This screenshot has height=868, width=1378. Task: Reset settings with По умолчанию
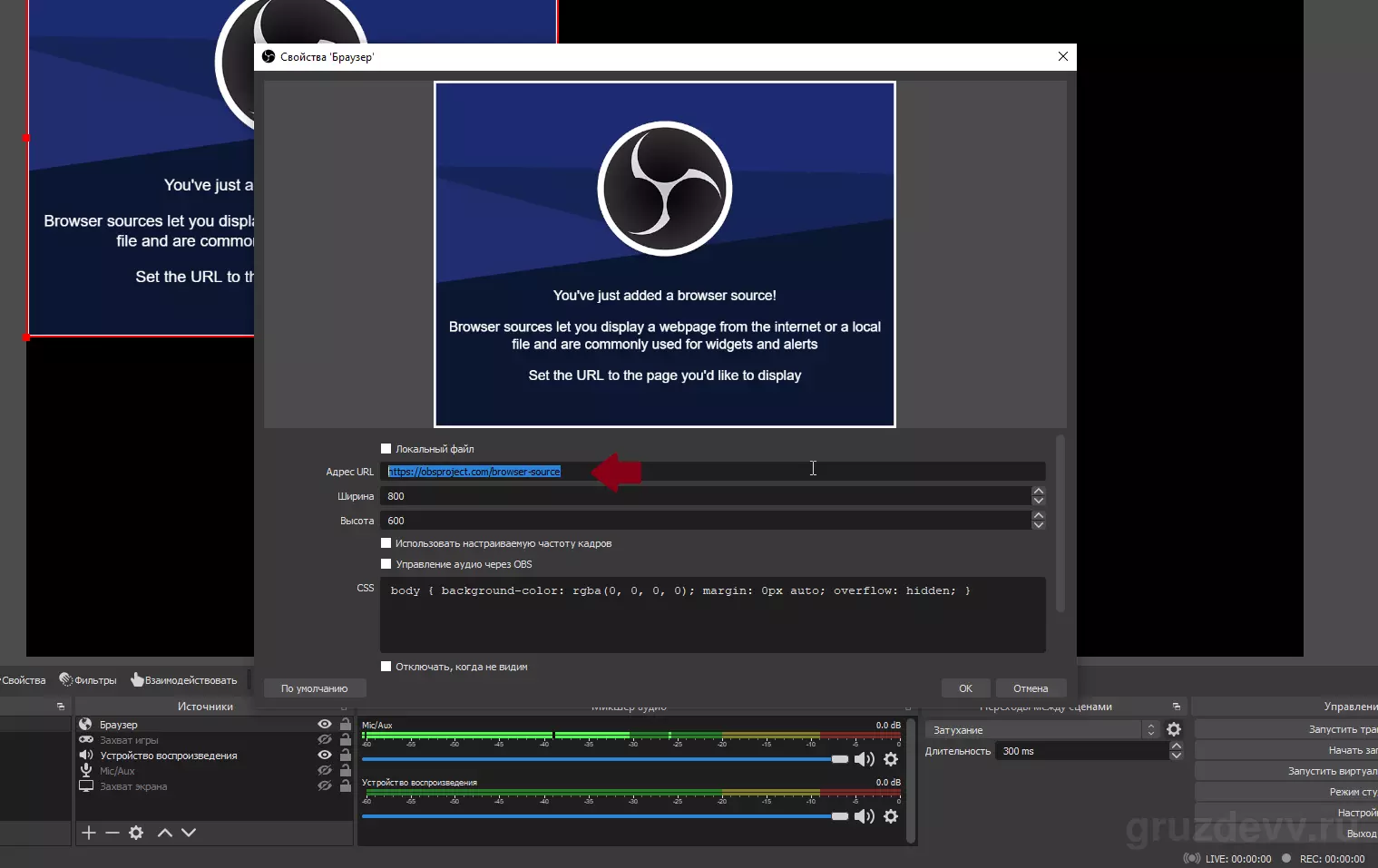pos(314,688)
